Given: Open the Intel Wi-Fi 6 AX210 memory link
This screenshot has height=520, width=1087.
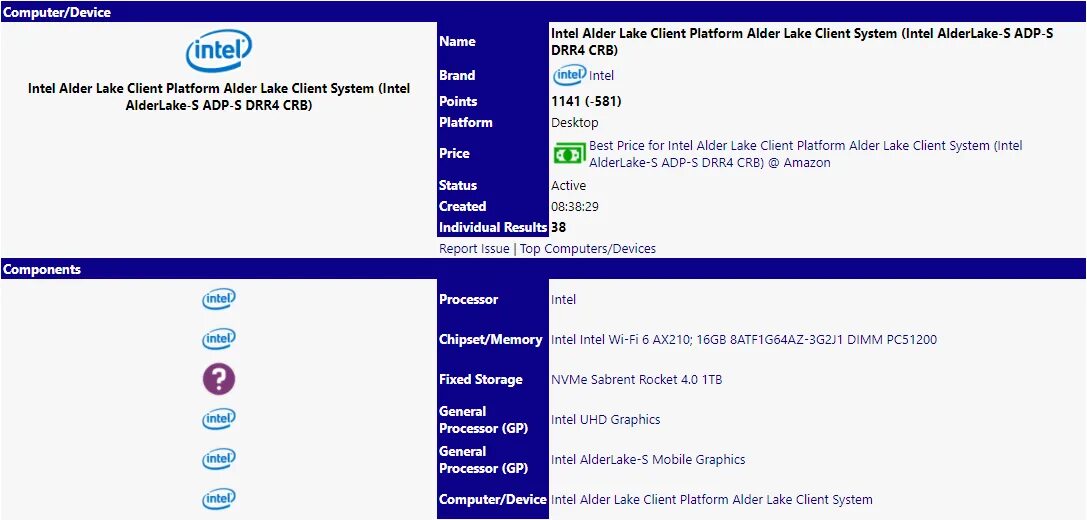Looking at the screenshot, I should point(745,340).
